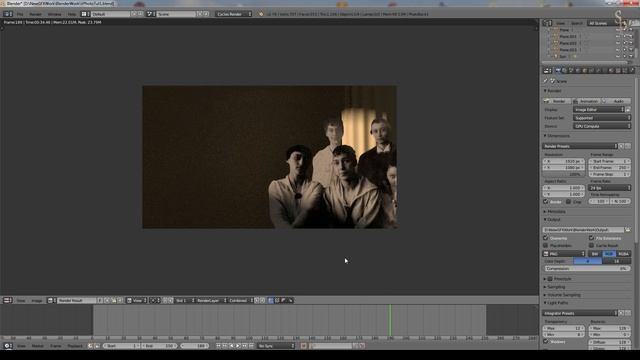The height and width of the screenshot is (360, 640).
Task: Select the Material tab icon in Properties
Action: pos(611,71)
